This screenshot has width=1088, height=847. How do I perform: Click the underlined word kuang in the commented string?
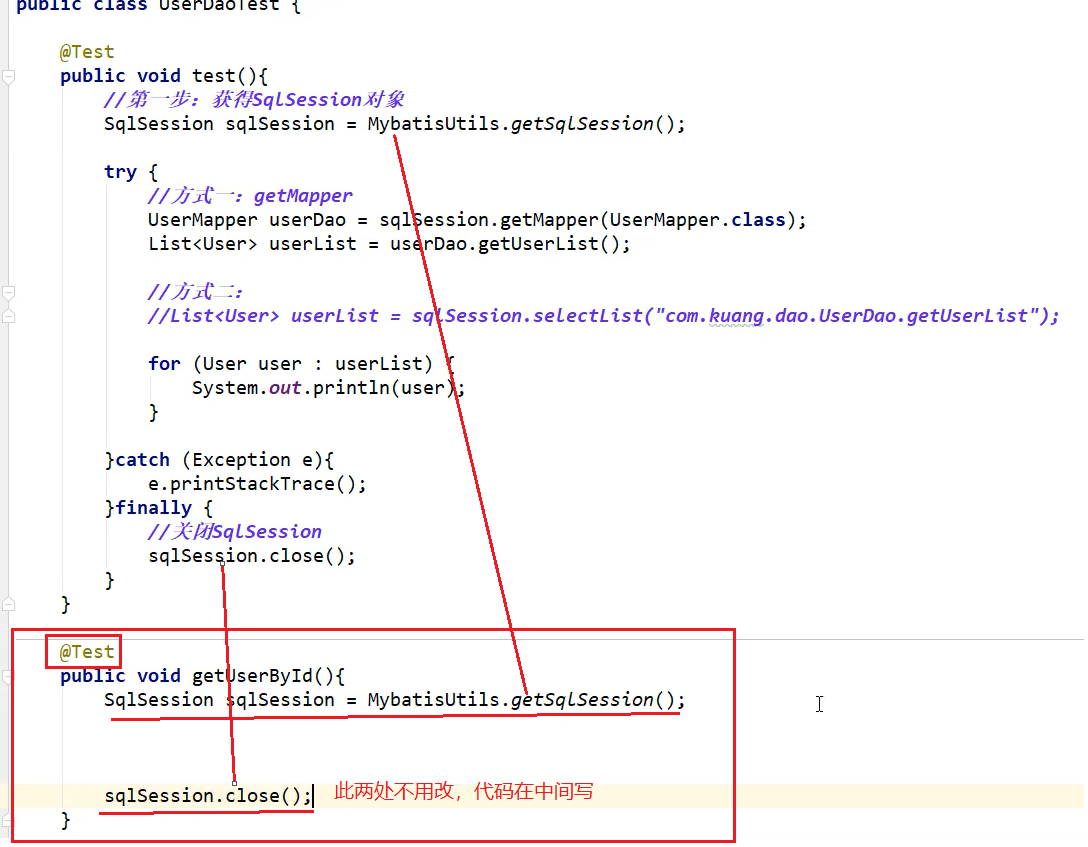pyautogui.click(x=736, y=316)
